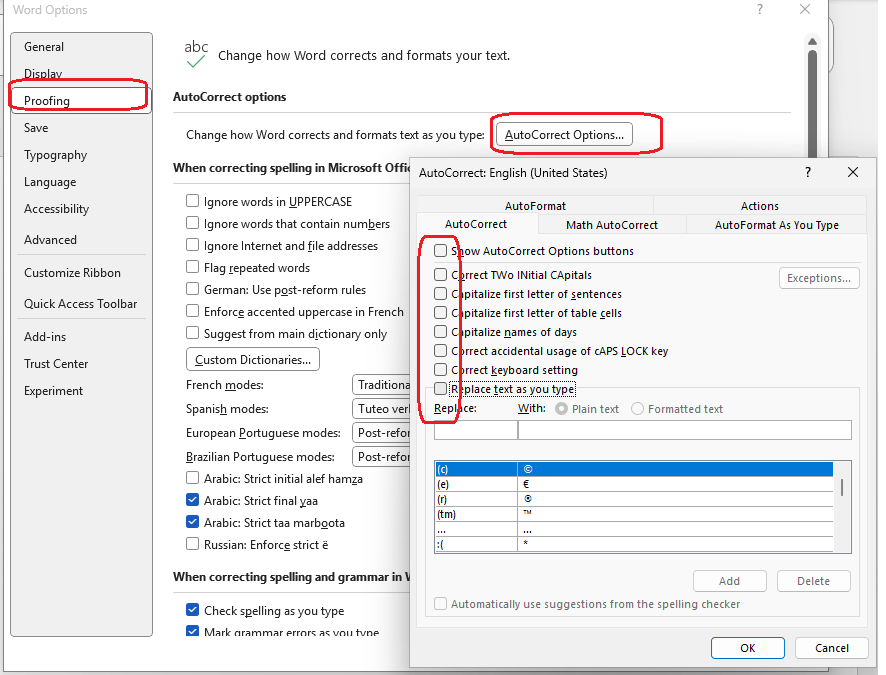Uncheck Check spelling as you type
Image resolution: width=886 pixels, height=675 pixels.
pyautogui.click(x=193, y=610)
